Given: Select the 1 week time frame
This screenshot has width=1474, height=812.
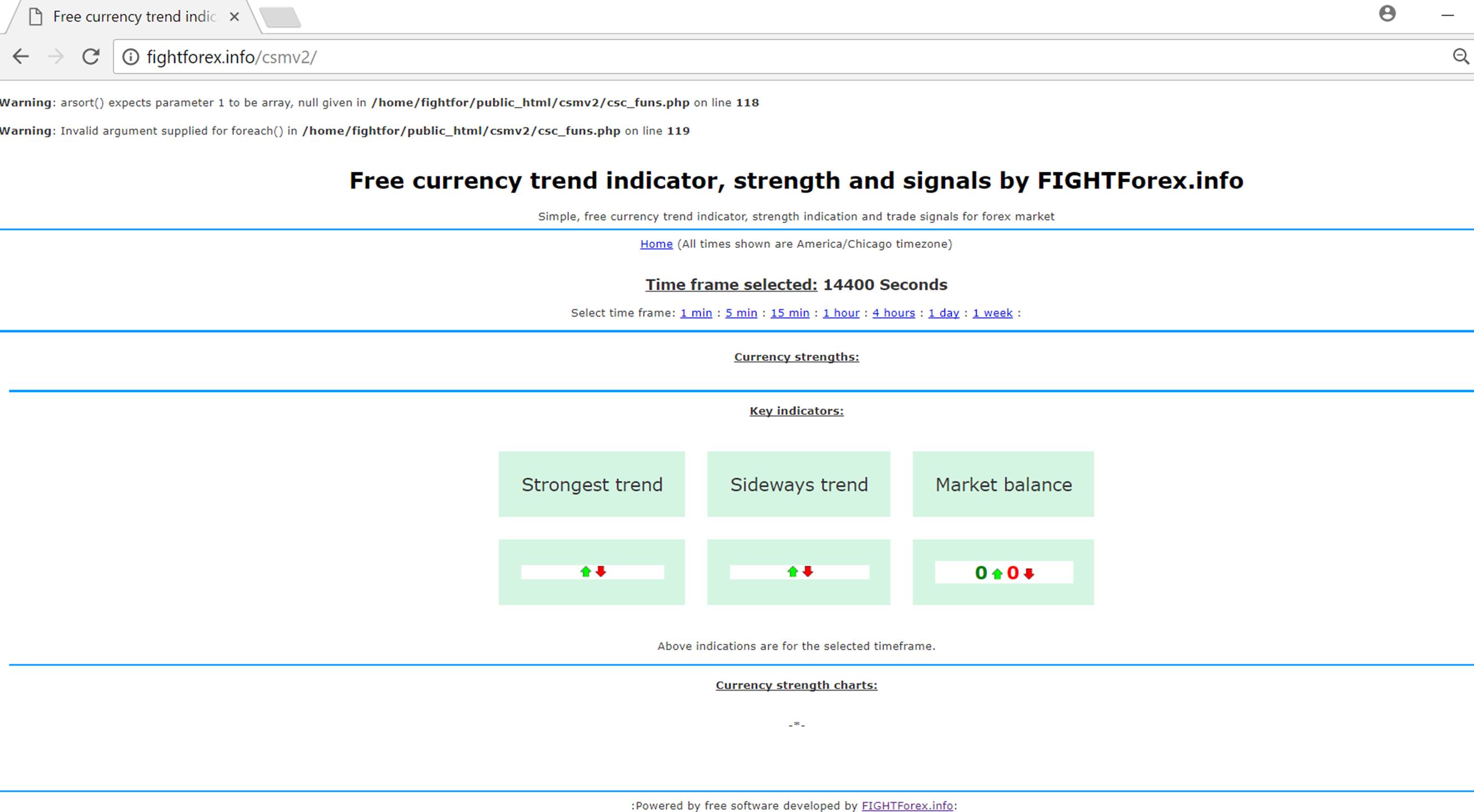Looking at the screenshot, I should point(992,313).
